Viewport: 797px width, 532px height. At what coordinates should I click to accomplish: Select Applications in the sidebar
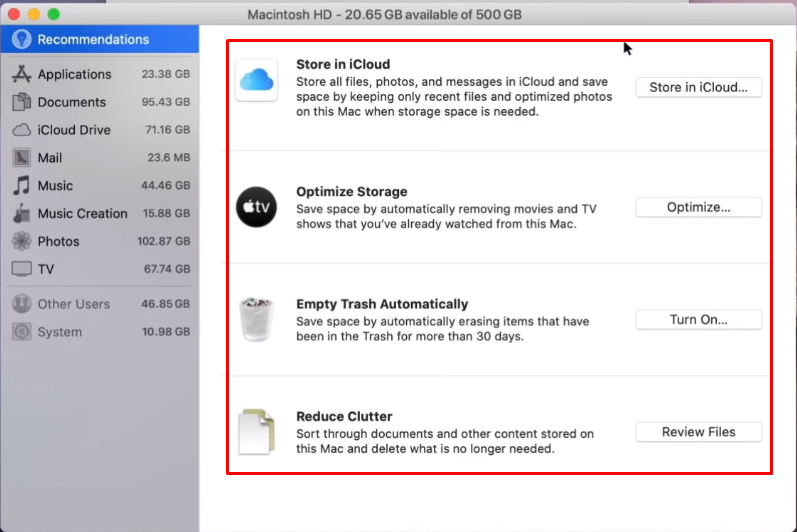click(x=74, y=74)
